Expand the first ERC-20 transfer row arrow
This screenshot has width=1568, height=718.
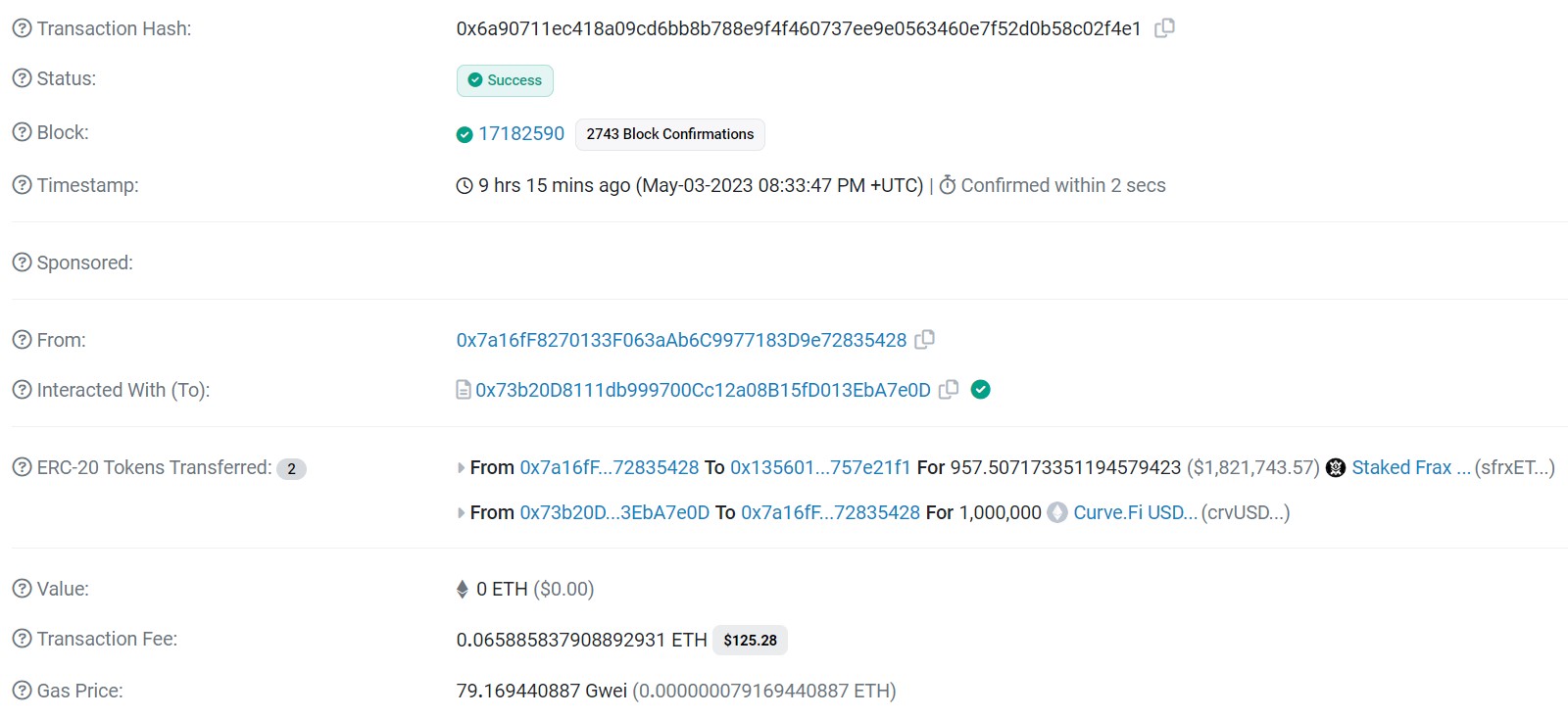coord(461,467)
